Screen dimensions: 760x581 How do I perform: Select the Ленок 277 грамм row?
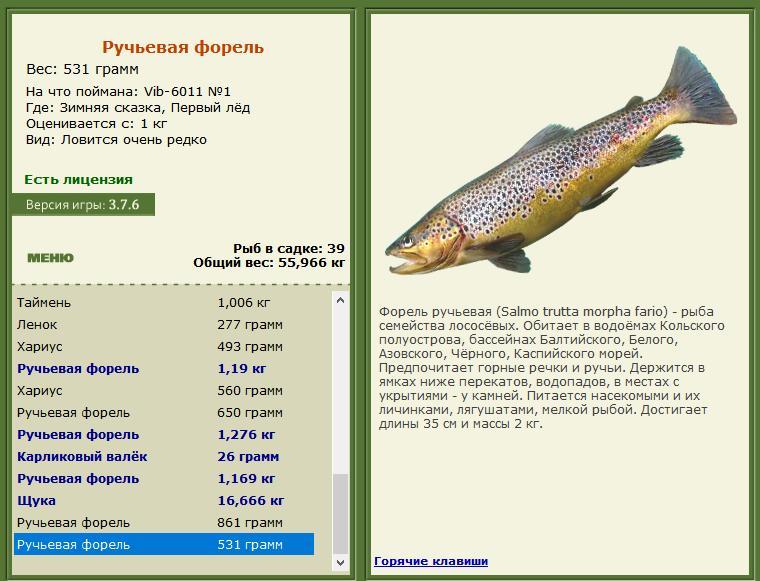tap(164, 325)
